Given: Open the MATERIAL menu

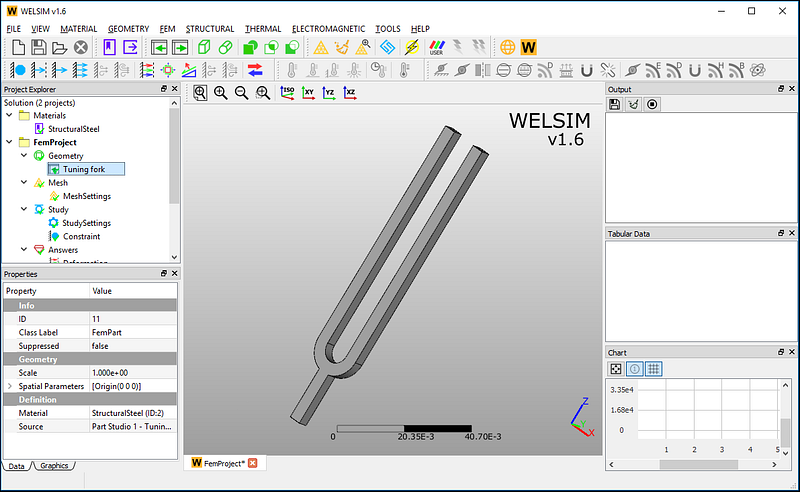Looking at the screenshot, I should (79, 29).
